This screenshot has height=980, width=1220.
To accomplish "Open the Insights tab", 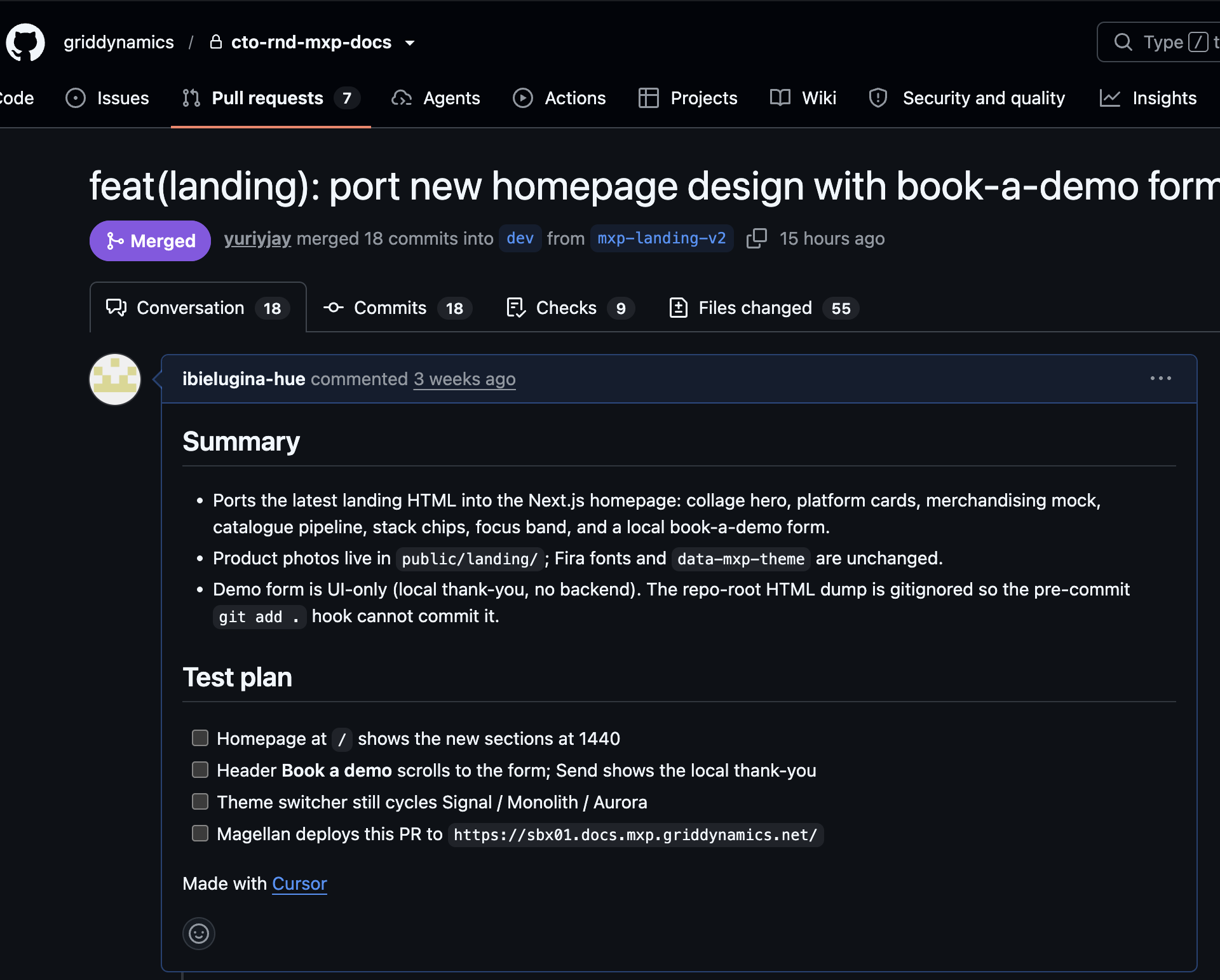I will pyautogui.click(x=1148, y=98).
